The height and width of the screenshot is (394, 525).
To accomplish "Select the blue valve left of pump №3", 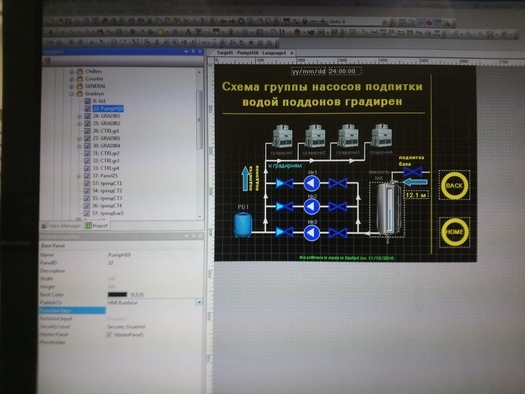I will (285, 232).
